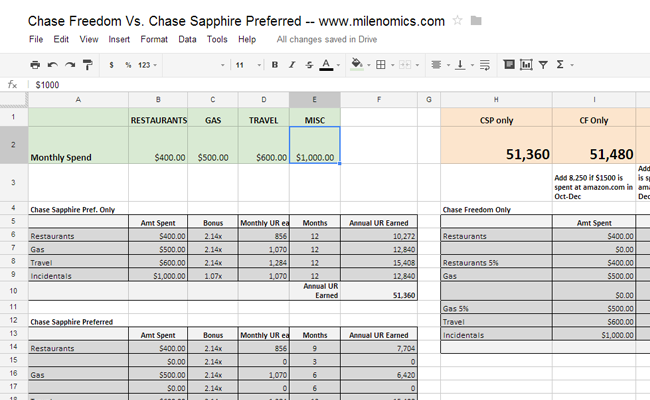
Task: Open the Help menu
Action: (247, 39)
